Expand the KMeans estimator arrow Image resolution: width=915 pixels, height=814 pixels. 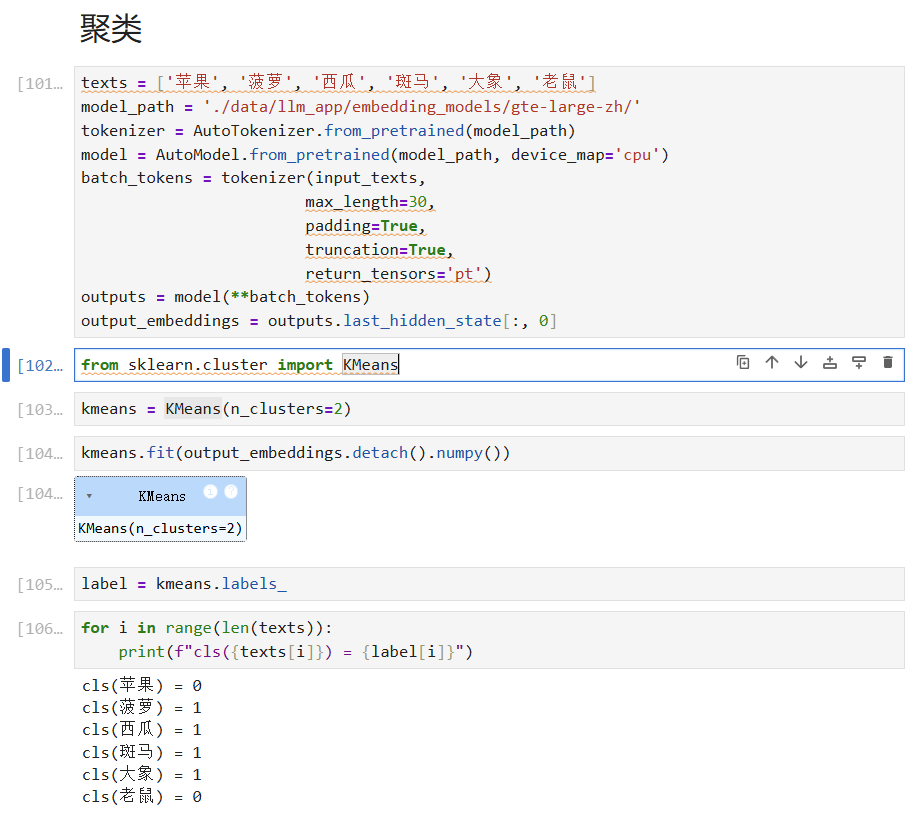pyautogui.click(x=89, y=496)
